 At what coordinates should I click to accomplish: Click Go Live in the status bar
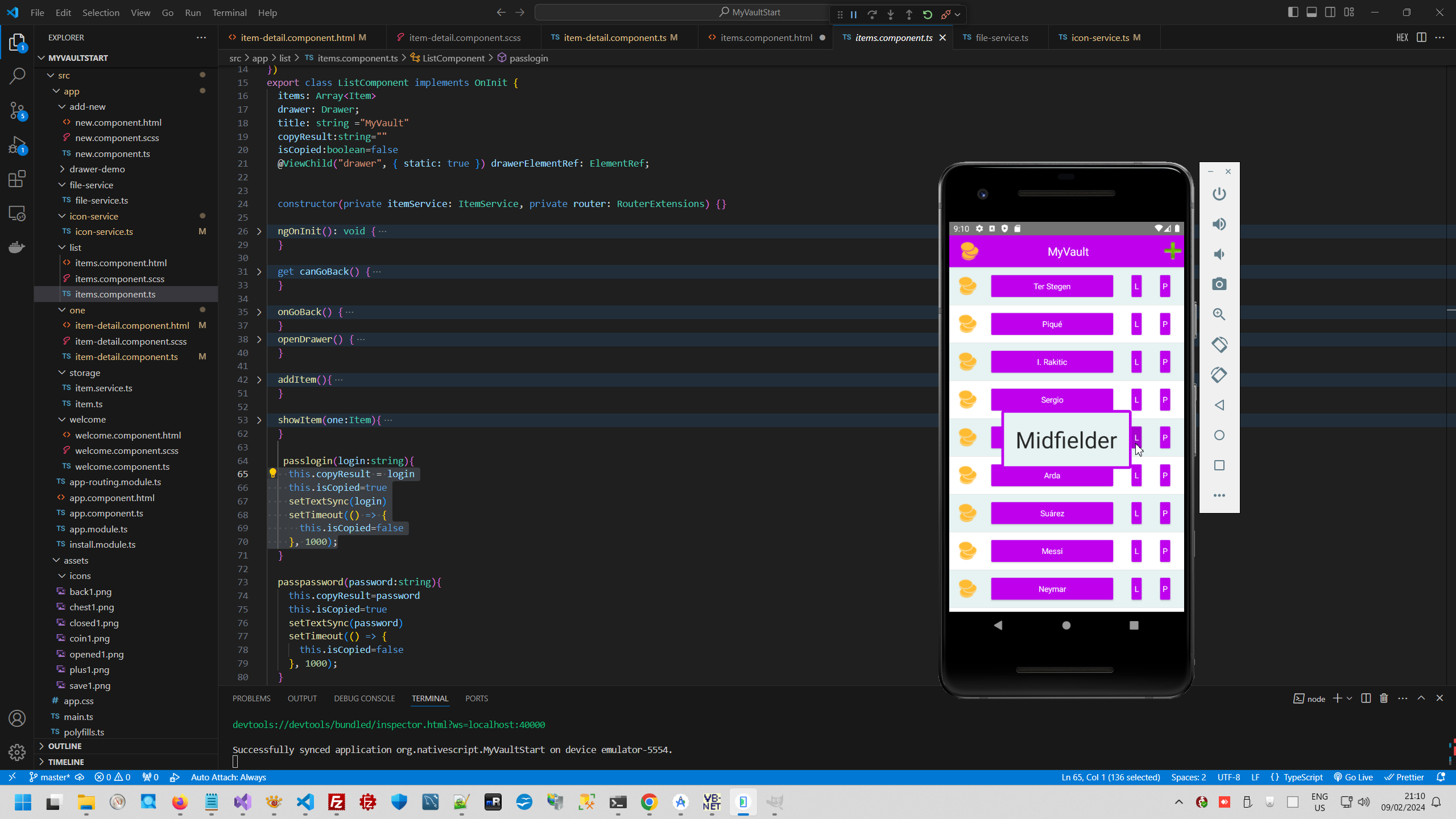(x=1354, y=777)
